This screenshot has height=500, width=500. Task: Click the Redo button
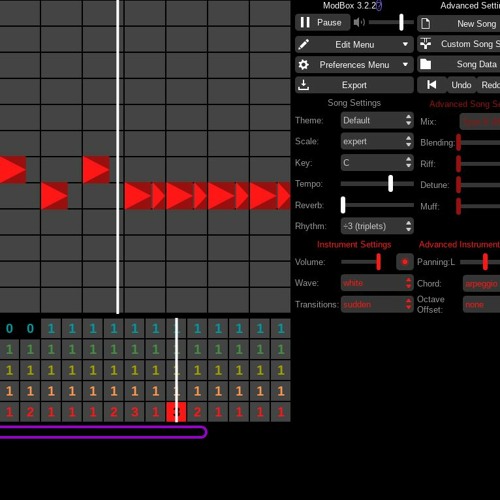(489, 85)
